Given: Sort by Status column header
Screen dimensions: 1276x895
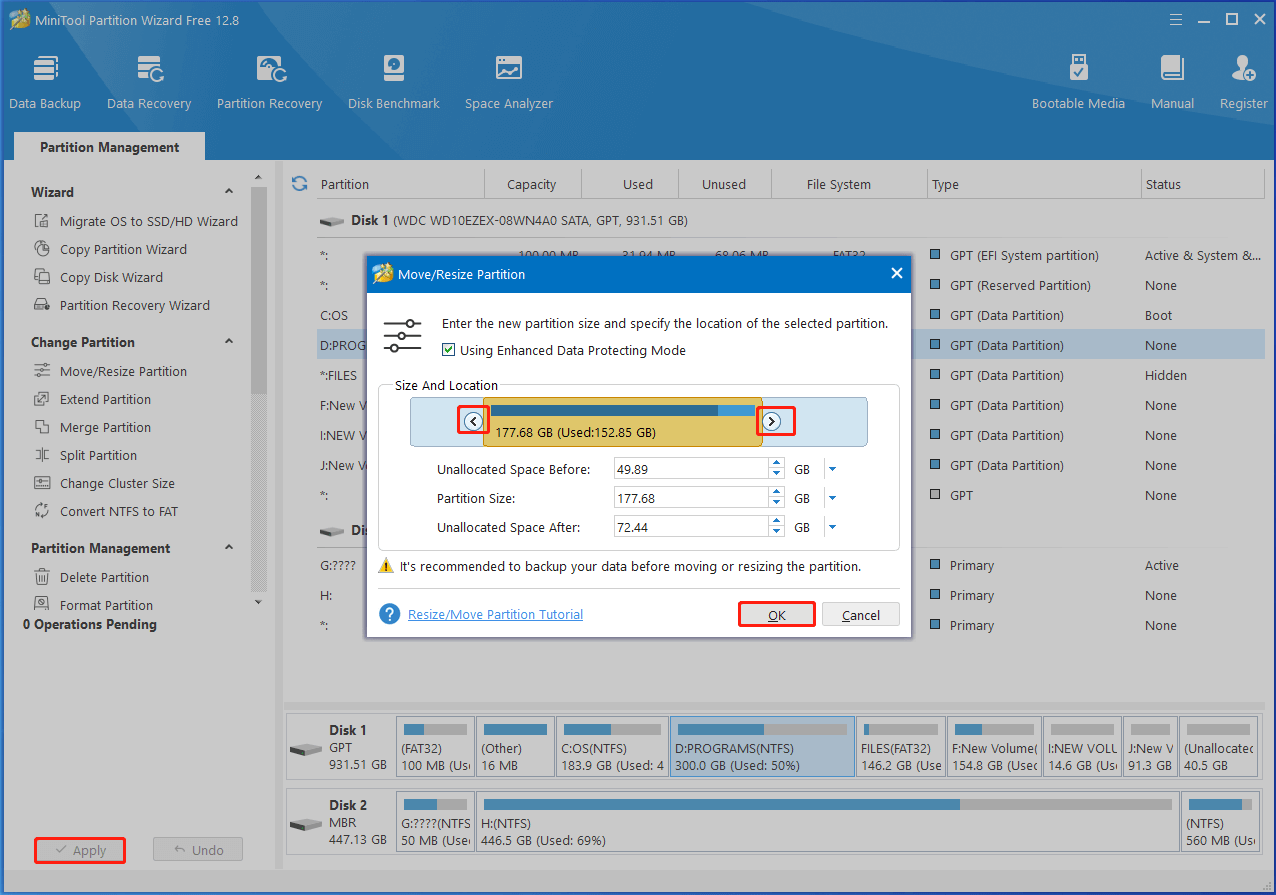Looking at the screenshot, I should [x=1202, y=184].
